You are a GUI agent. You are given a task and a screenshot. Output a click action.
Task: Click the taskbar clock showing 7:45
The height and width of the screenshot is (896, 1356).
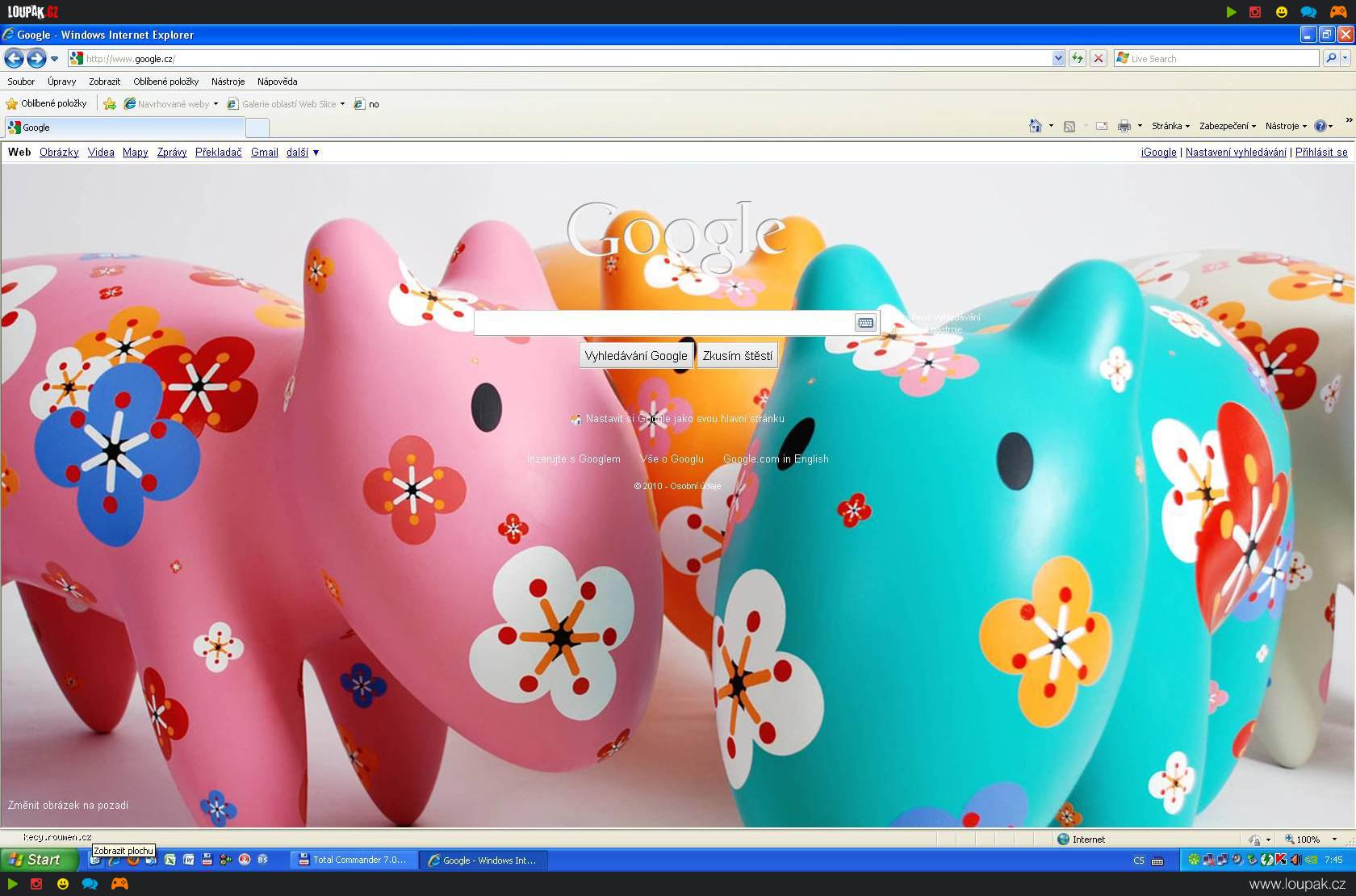click(x=1333, y=860)
